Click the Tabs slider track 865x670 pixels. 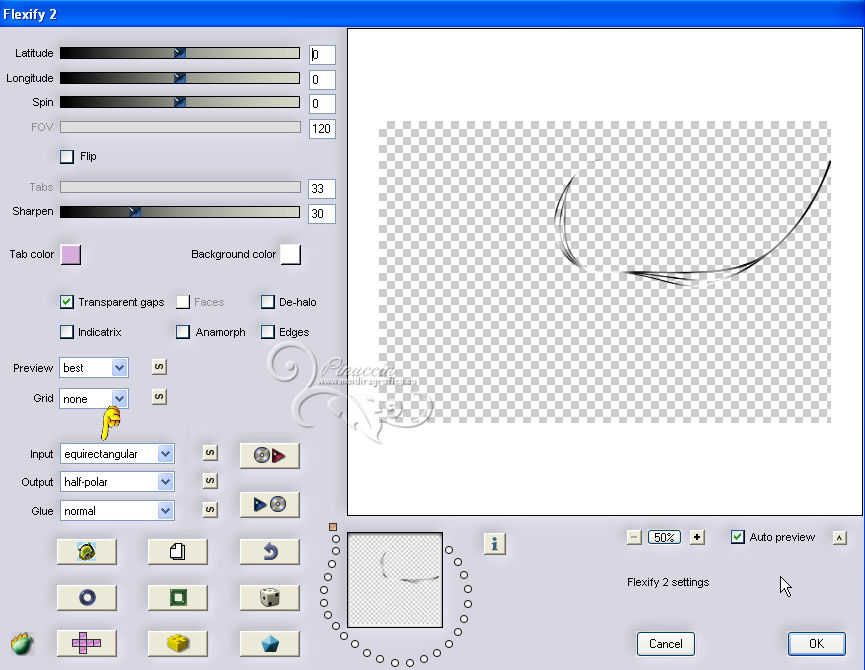coord(180,187)
